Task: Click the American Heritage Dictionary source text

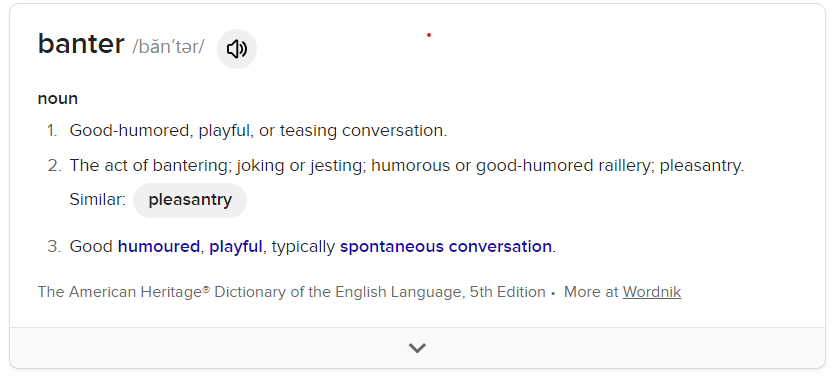Action: coord(292,292)
